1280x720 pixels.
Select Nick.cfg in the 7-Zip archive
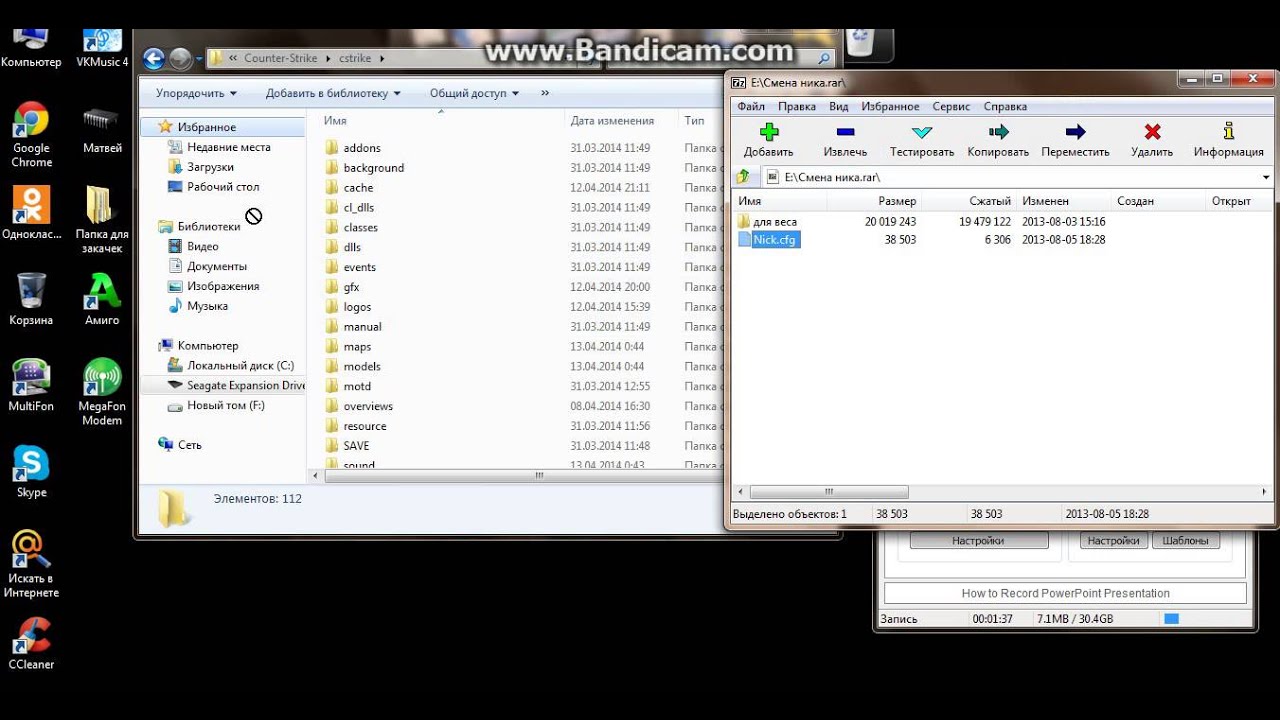coord(775,240)
